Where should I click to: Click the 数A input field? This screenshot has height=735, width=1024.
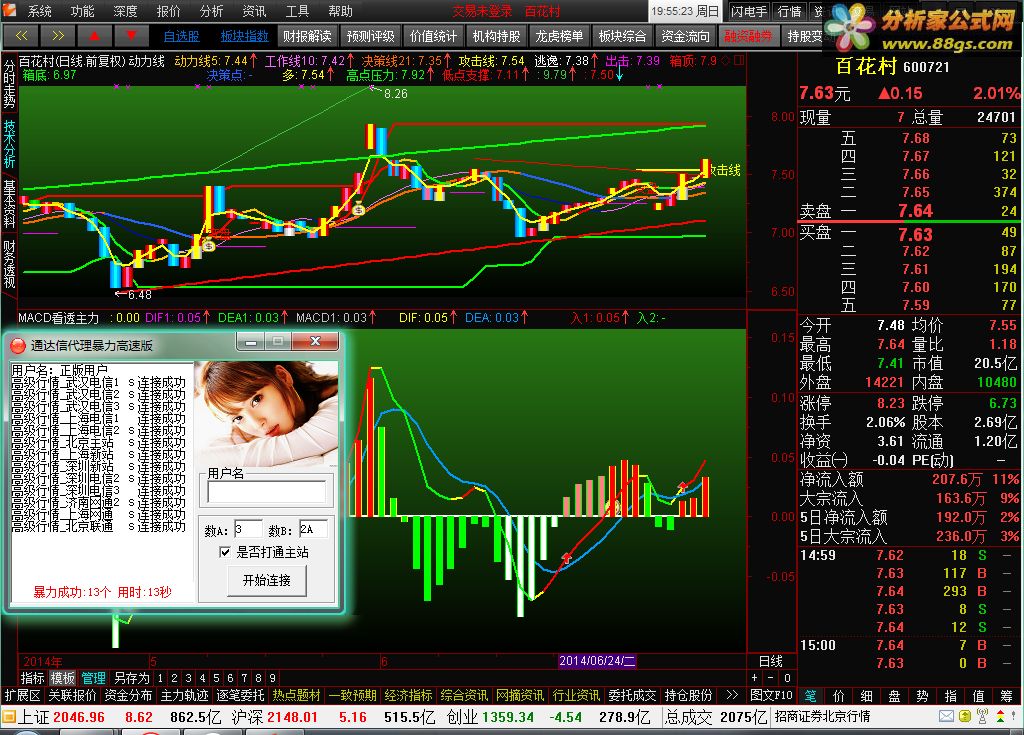point(248,530)
